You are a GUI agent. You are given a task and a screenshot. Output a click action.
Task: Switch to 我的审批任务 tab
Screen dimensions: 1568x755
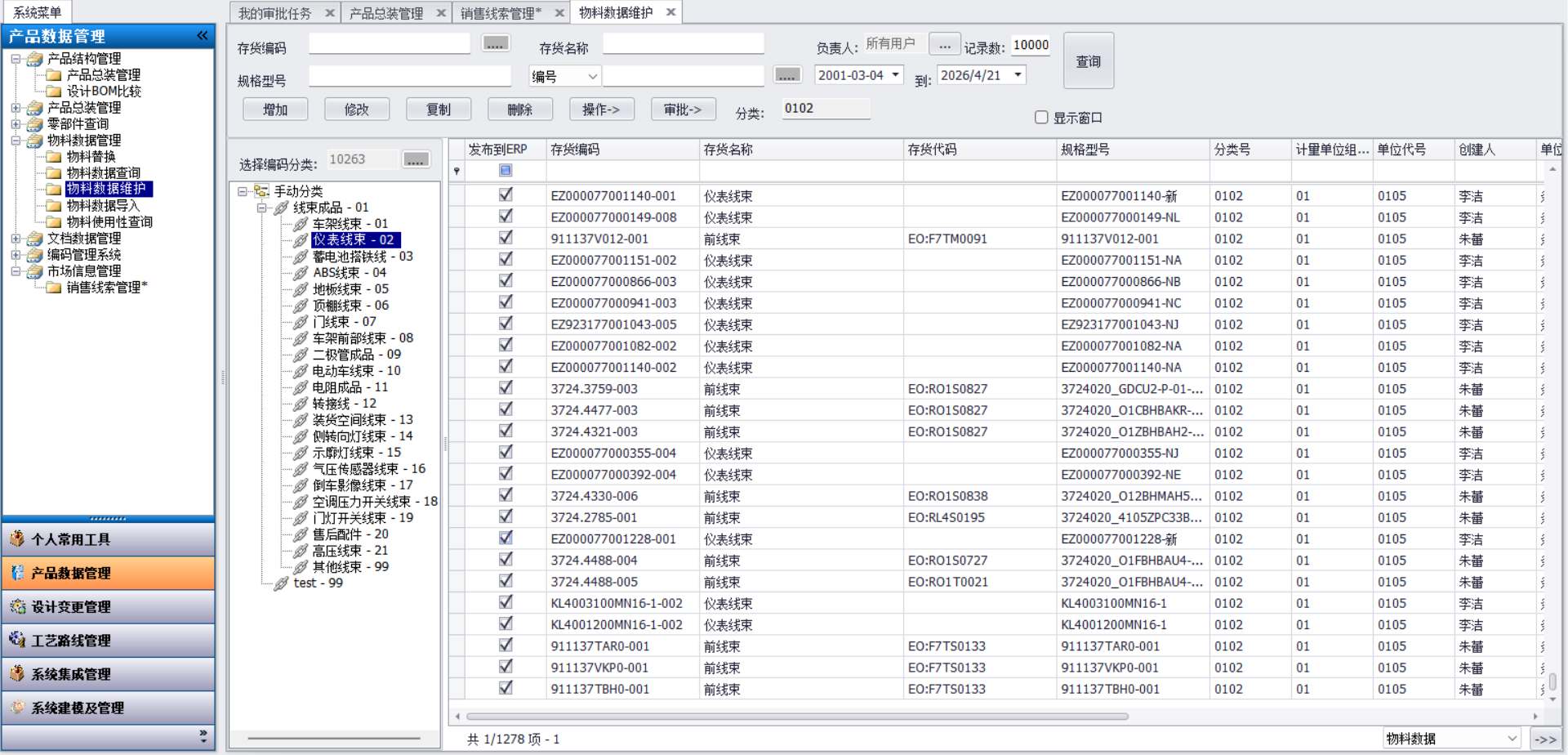click(274, 13)
